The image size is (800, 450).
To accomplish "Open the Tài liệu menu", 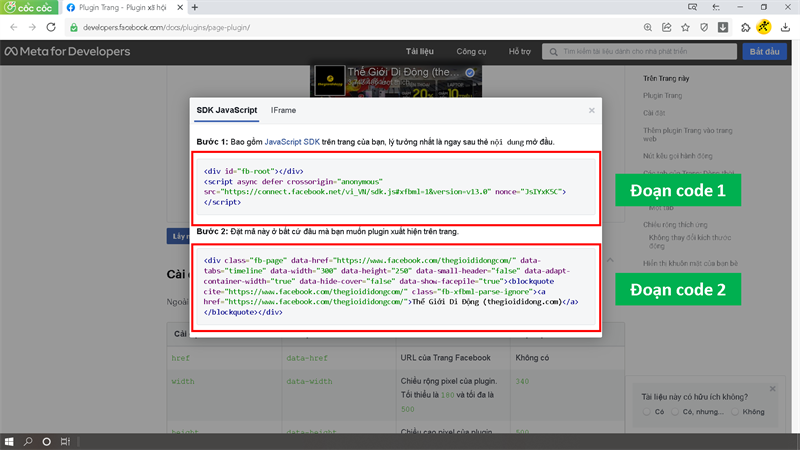I will tap(420, 52).
